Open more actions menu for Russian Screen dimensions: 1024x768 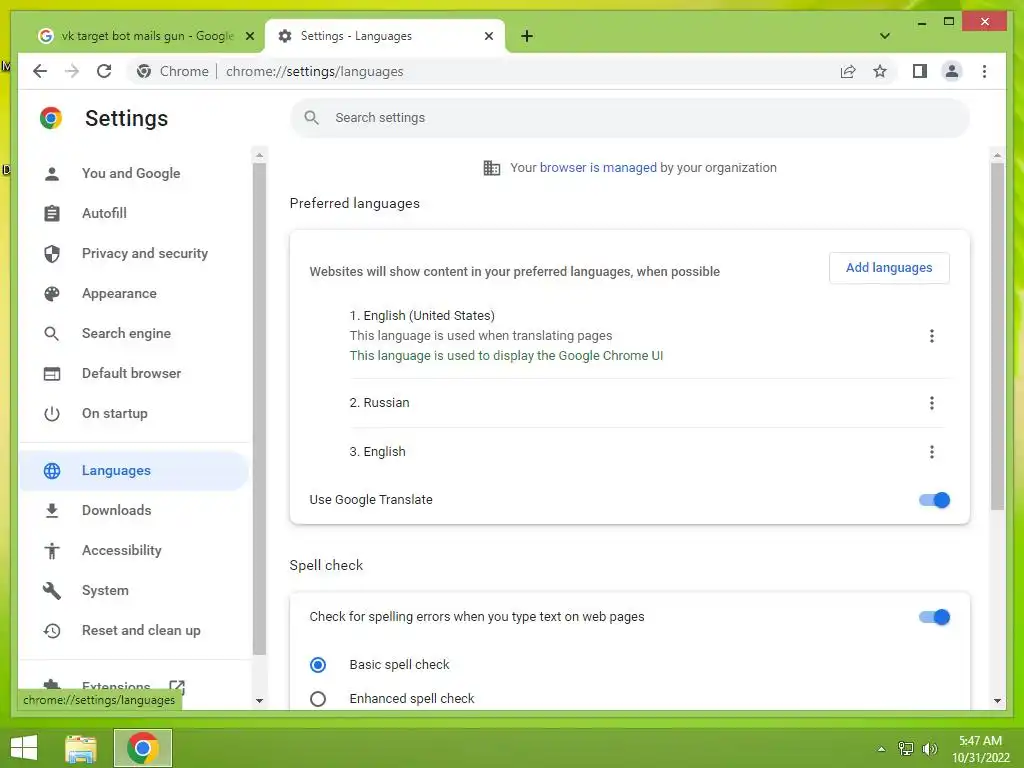[931, 403]
